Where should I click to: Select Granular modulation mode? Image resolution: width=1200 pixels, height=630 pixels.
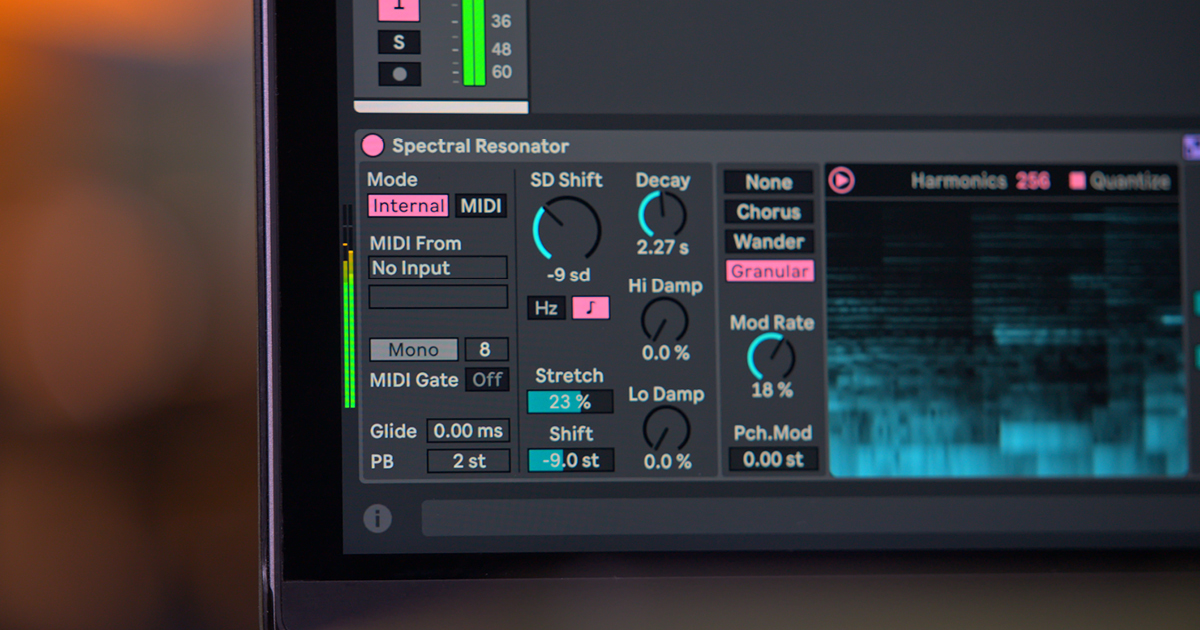770,271
